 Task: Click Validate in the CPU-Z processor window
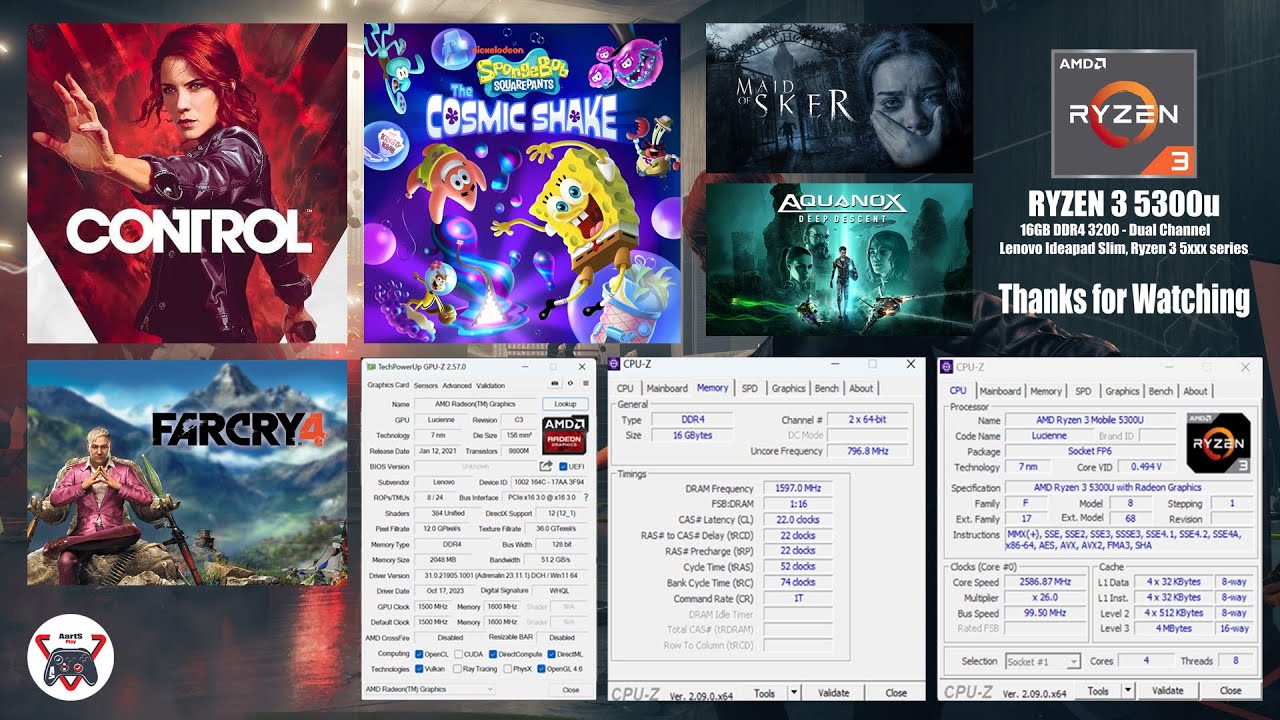pyautogui.click(x=1167, y=690)
